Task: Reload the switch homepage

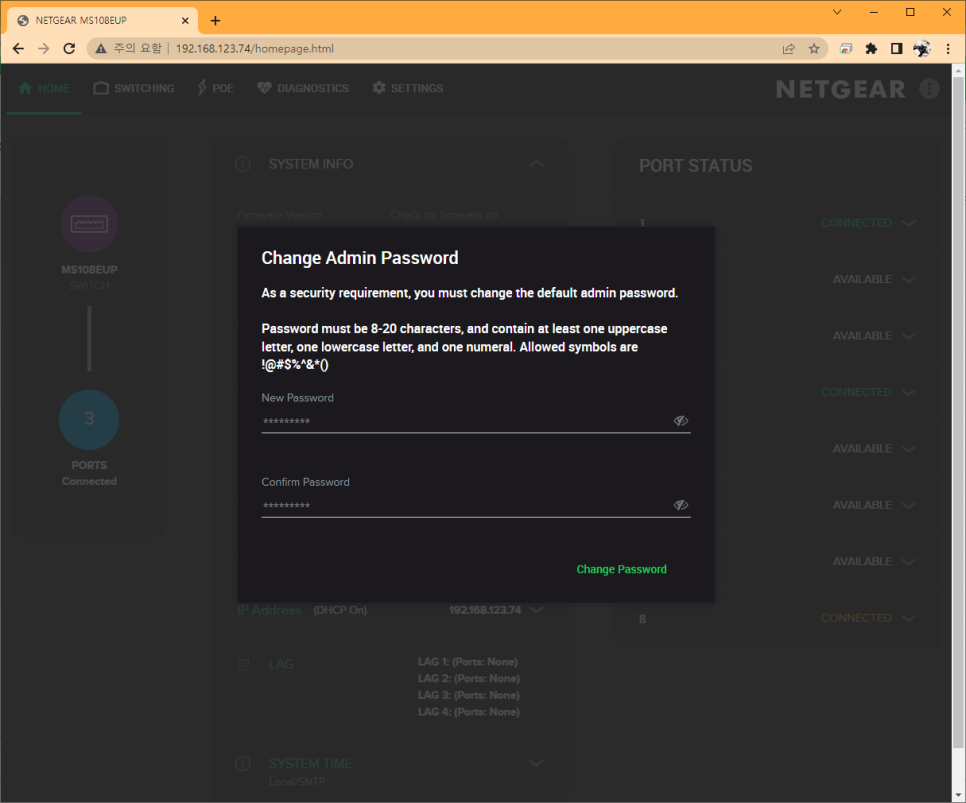Action: click(x=69, y=49)
